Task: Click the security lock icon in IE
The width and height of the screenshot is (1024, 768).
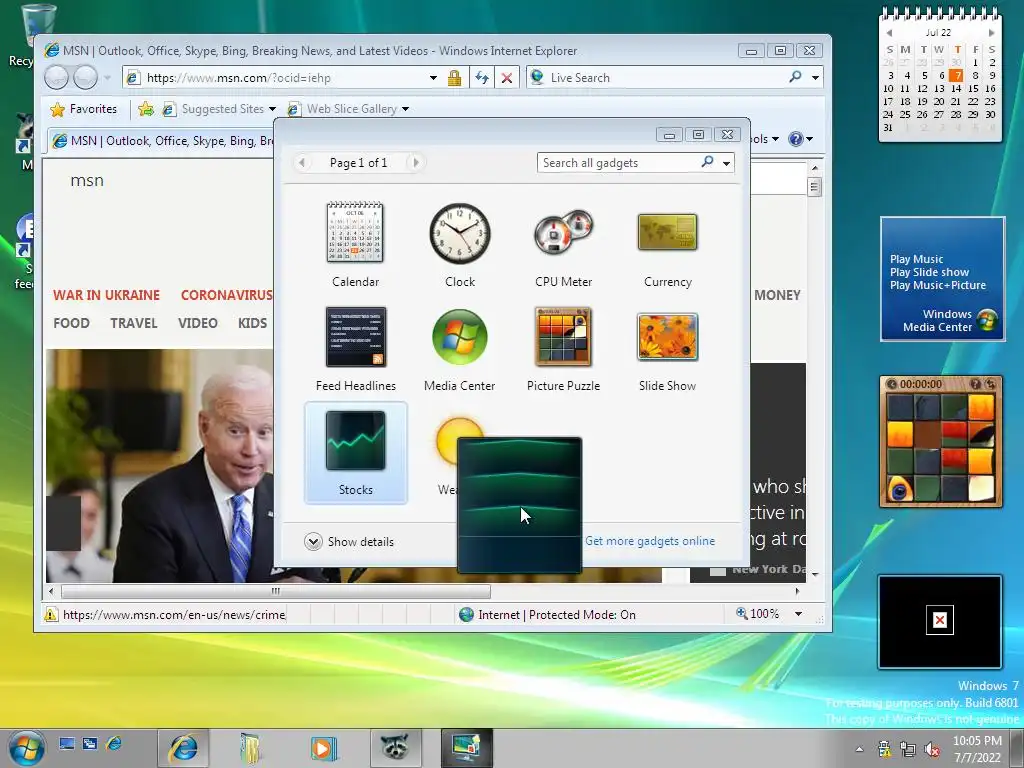Action: click(x=455, y=78)
